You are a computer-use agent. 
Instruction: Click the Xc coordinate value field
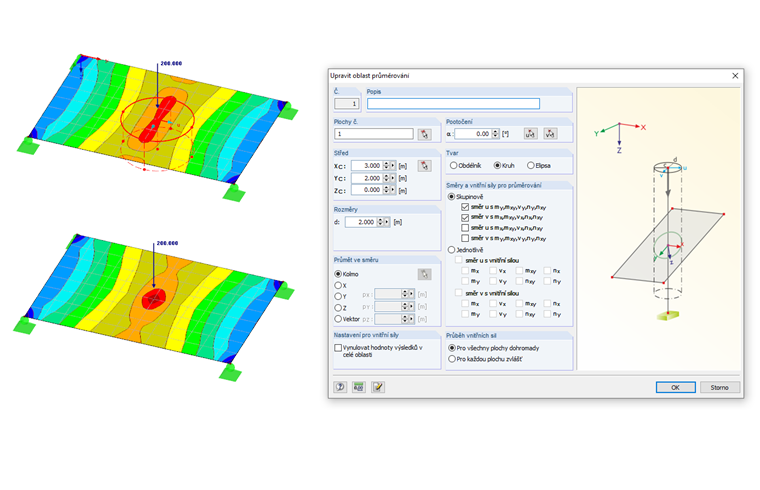[367, 166]
